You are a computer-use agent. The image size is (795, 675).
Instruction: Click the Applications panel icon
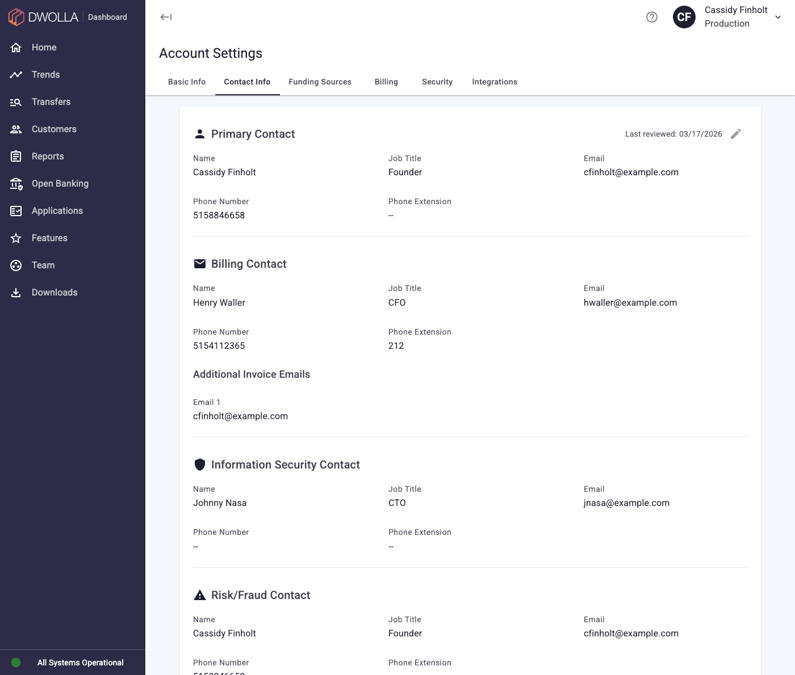(x=16, y=211)
